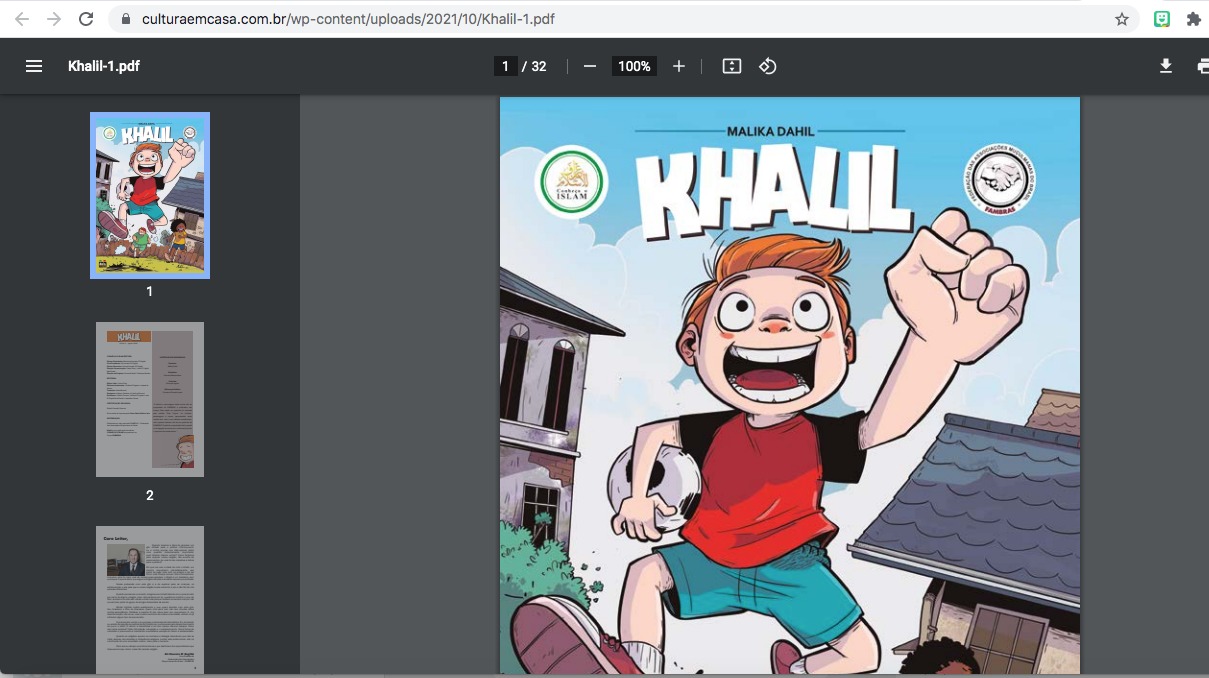
Task: Open the green browser extension icon
Action: point(1162,19)
